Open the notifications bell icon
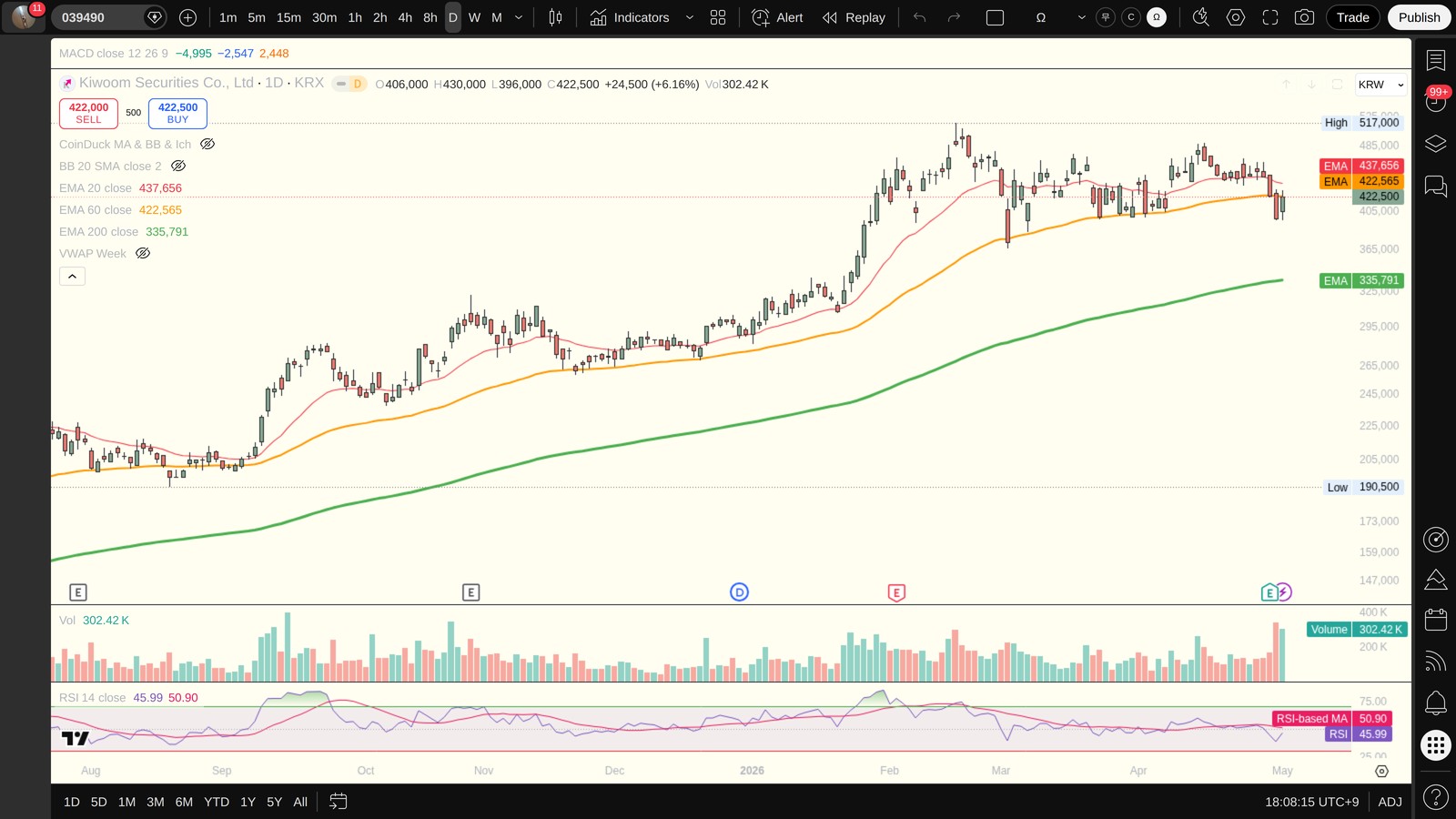 [1436, 703]
